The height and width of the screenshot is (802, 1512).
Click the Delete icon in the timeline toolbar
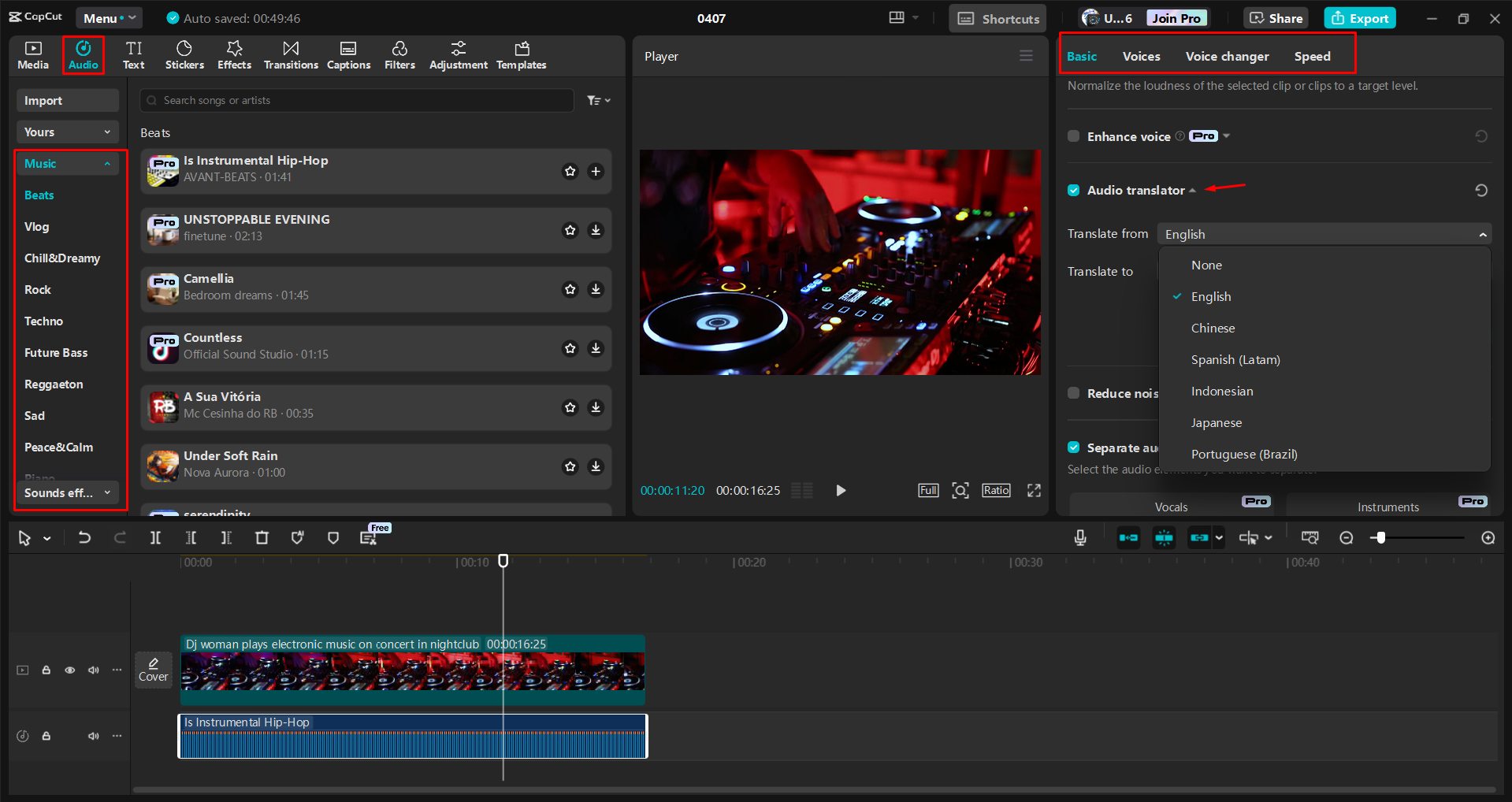tap(262, 537)
